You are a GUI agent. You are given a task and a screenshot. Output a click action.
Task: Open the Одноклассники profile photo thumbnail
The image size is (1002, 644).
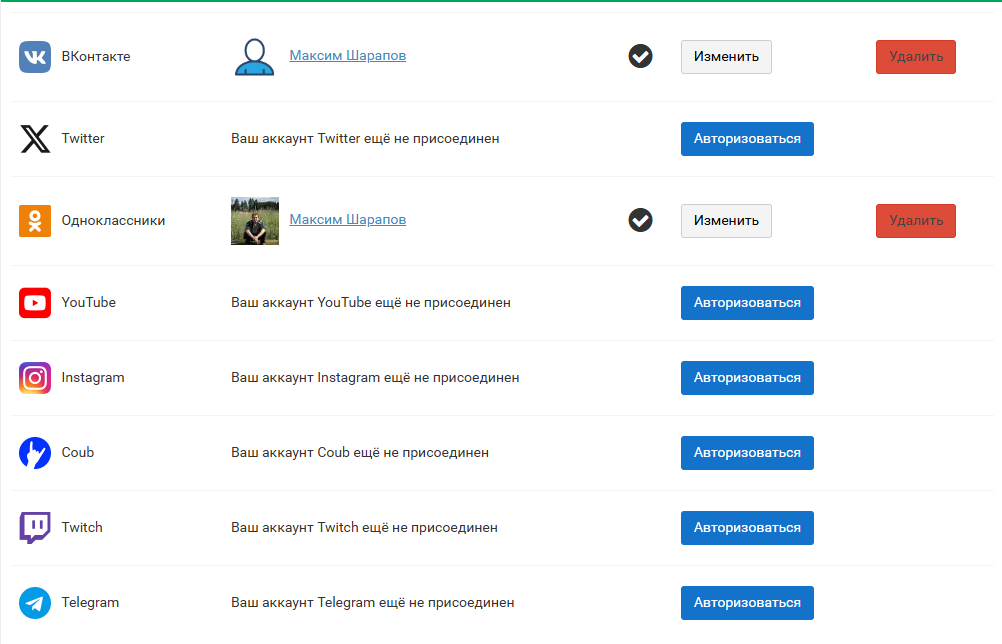point(255,221)
